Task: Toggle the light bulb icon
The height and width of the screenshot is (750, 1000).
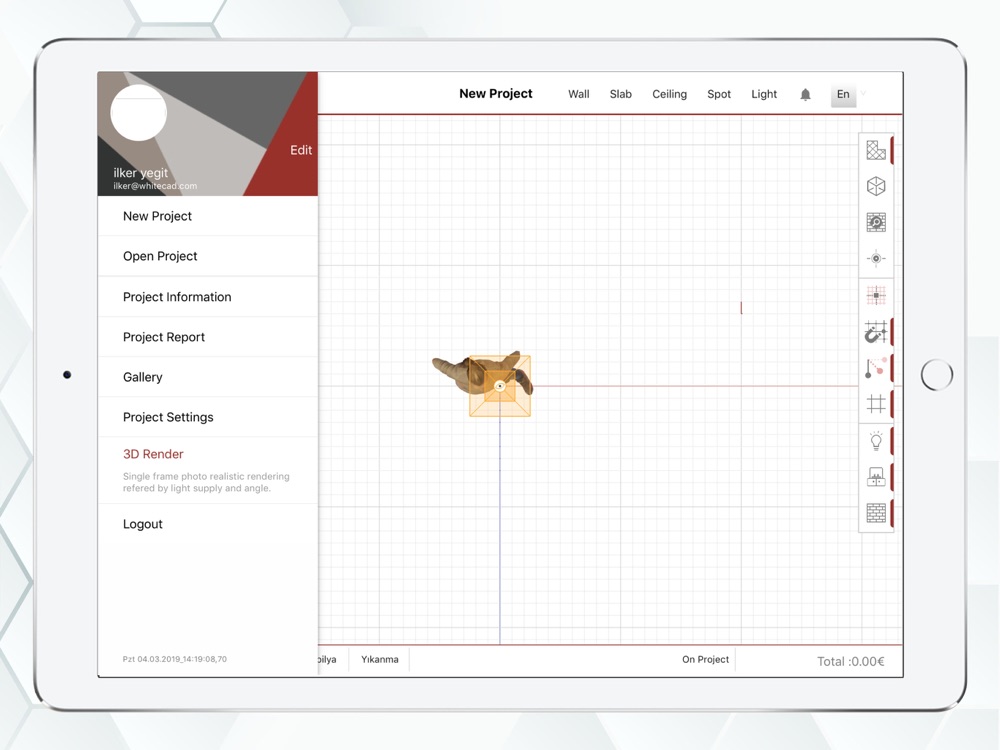Action: tap(876, 441)
